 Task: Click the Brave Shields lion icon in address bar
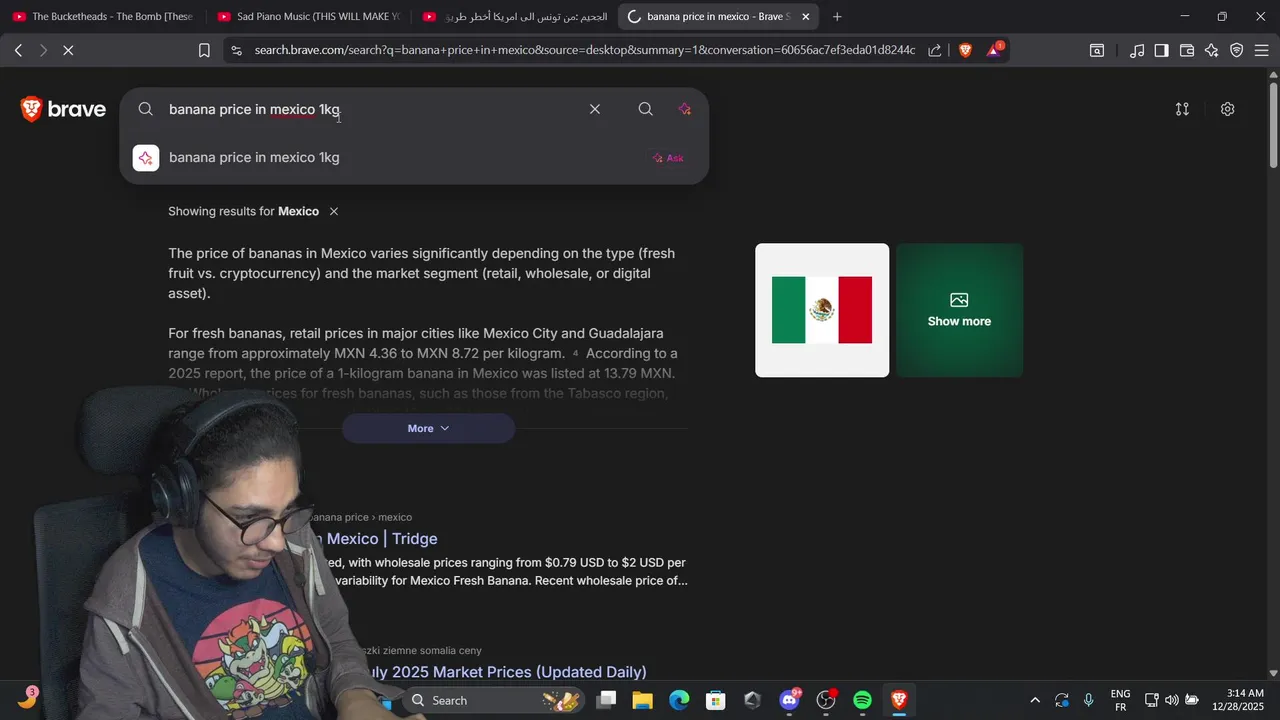[965, 50]
